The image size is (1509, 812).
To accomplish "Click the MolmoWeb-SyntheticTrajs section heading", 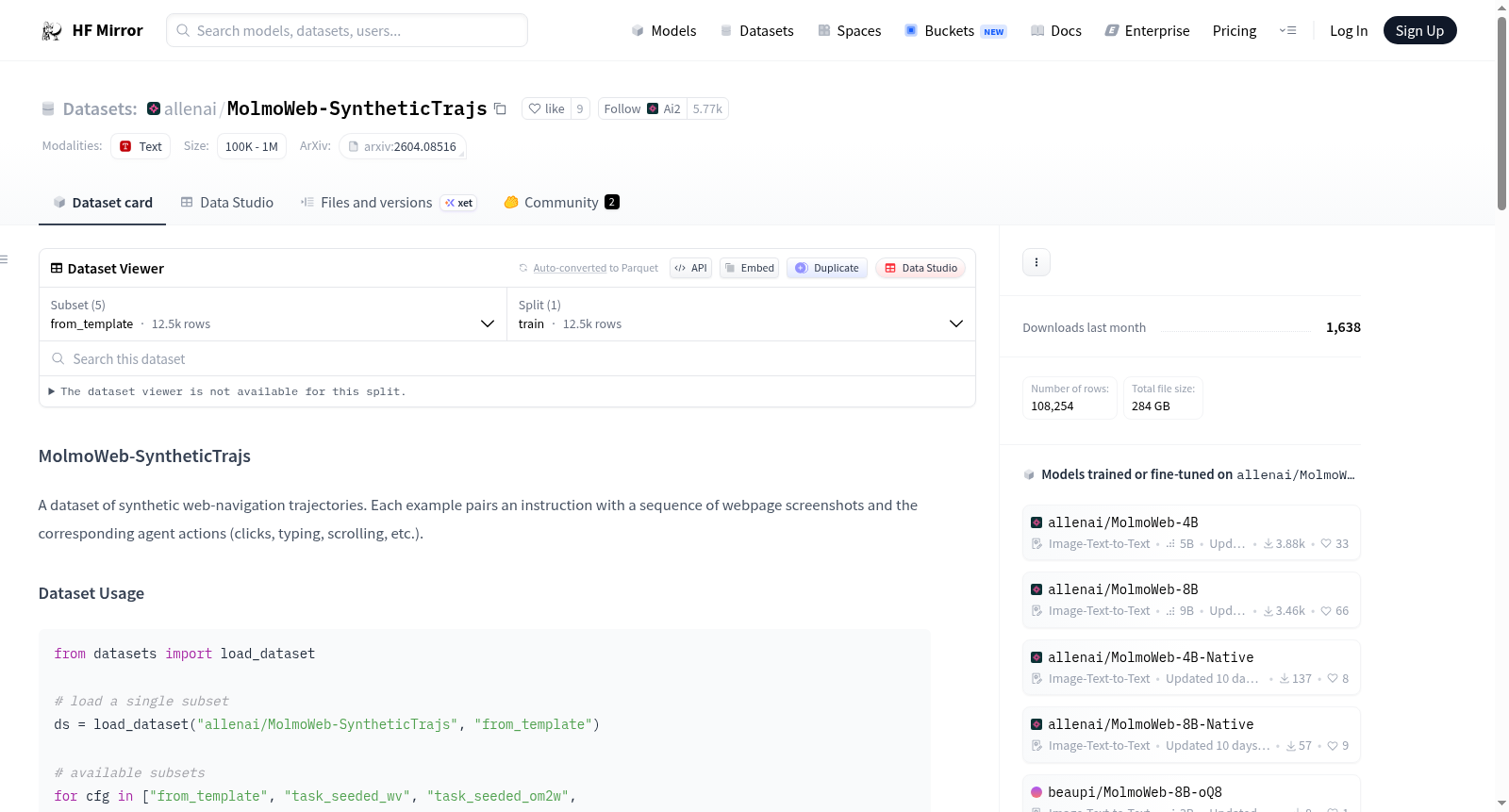I will pyautogui.click(x=144, y=456).
